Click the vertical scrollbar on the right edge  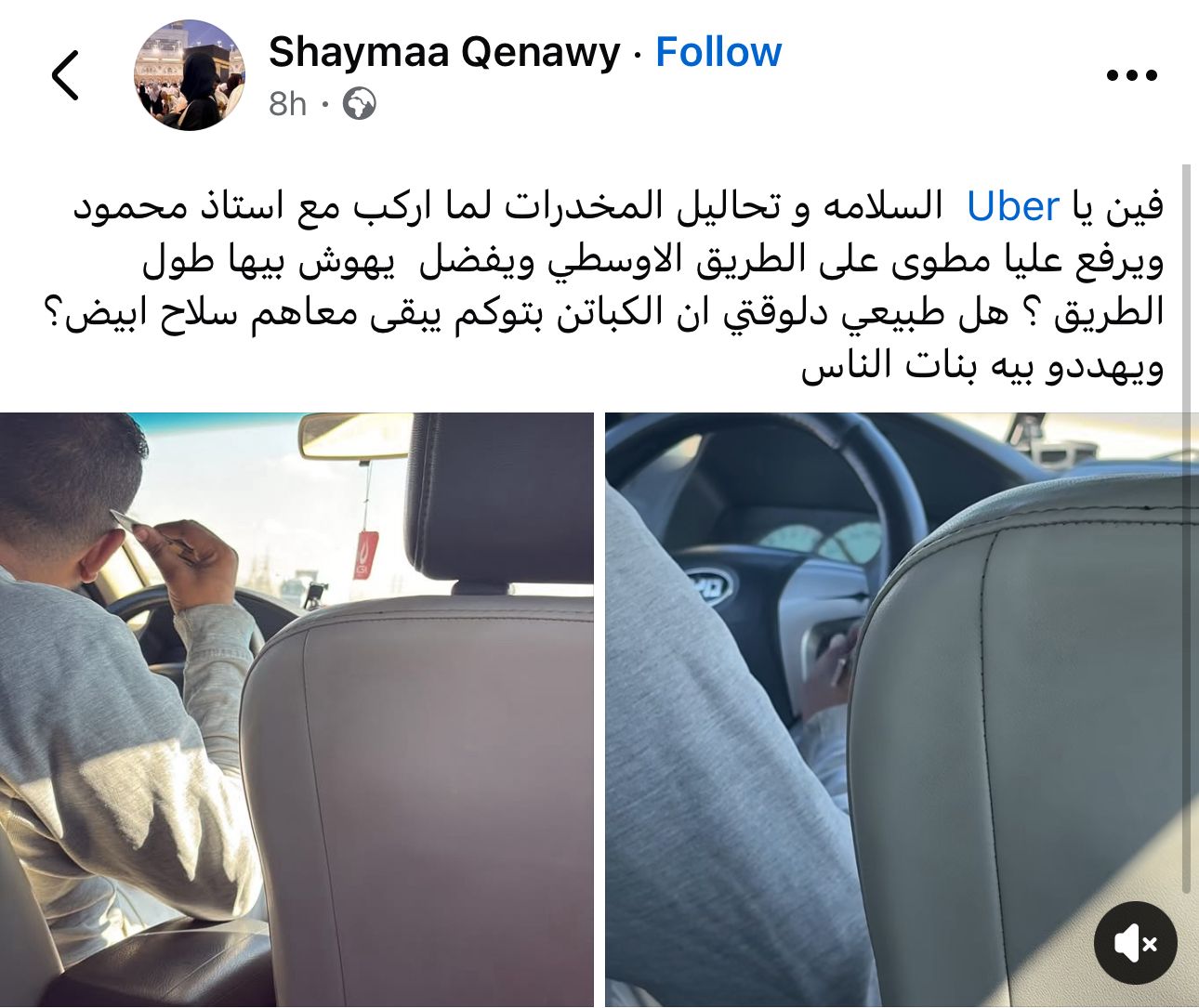(x=1186, y=530)
